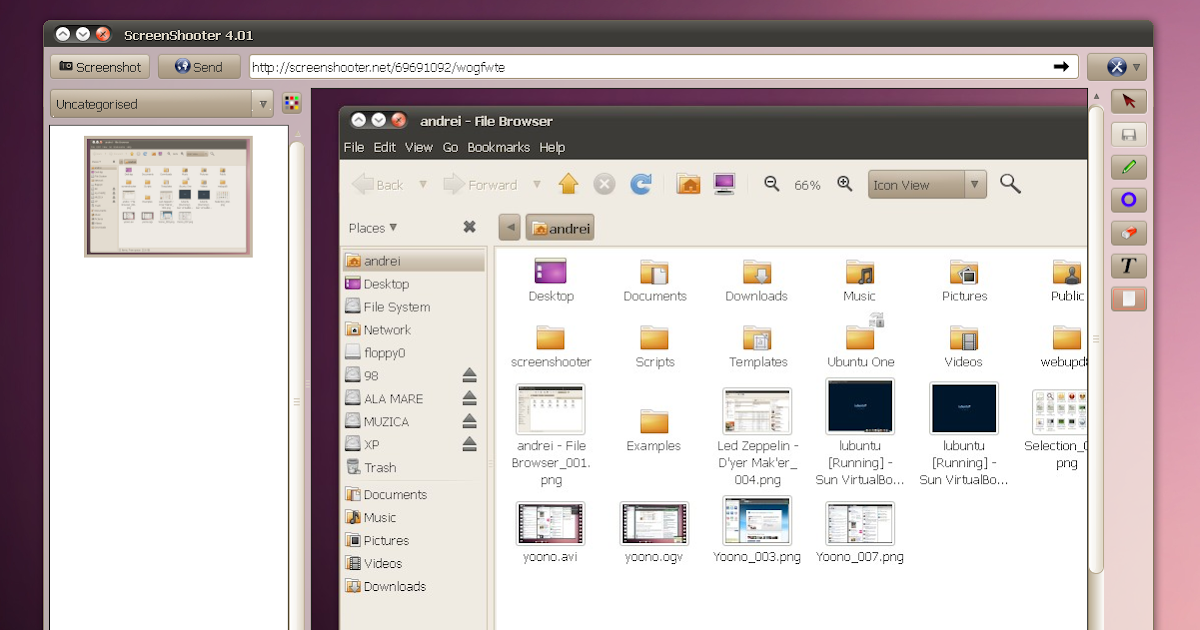The width and height of the screenshot is (1200, 630).
Task: Select the arrow pointer tool
Action: coord(1128,101)
